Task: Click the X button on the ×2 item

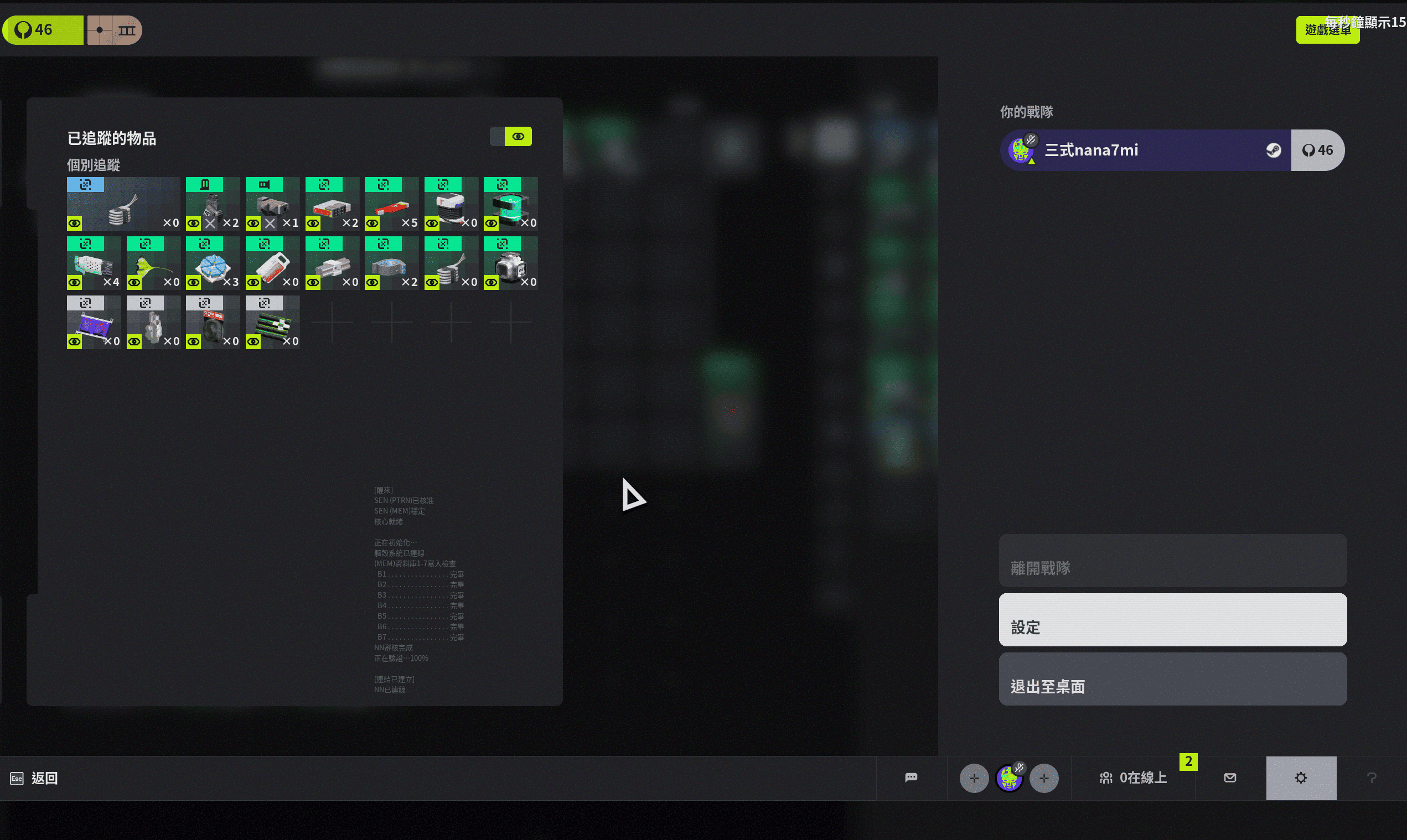Action: [210, 223]
